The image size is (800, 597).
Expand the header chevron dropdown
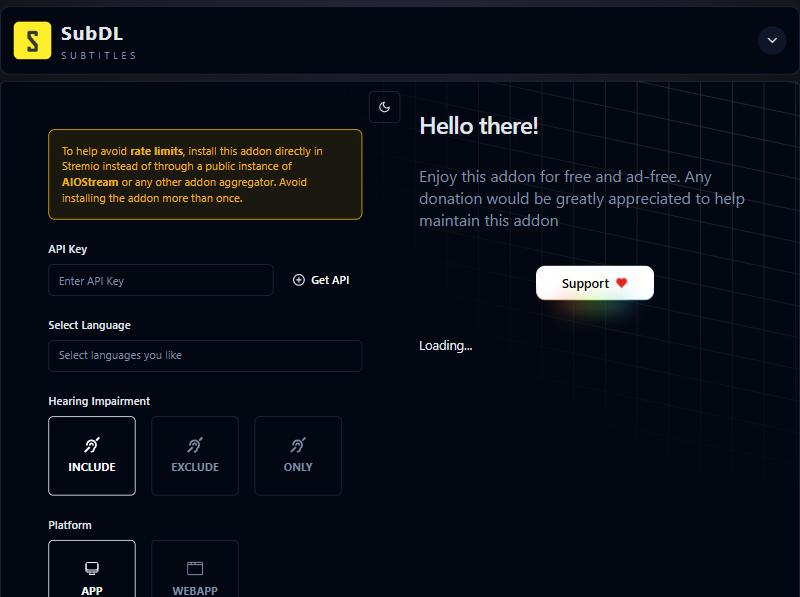[x=772, y=40]
